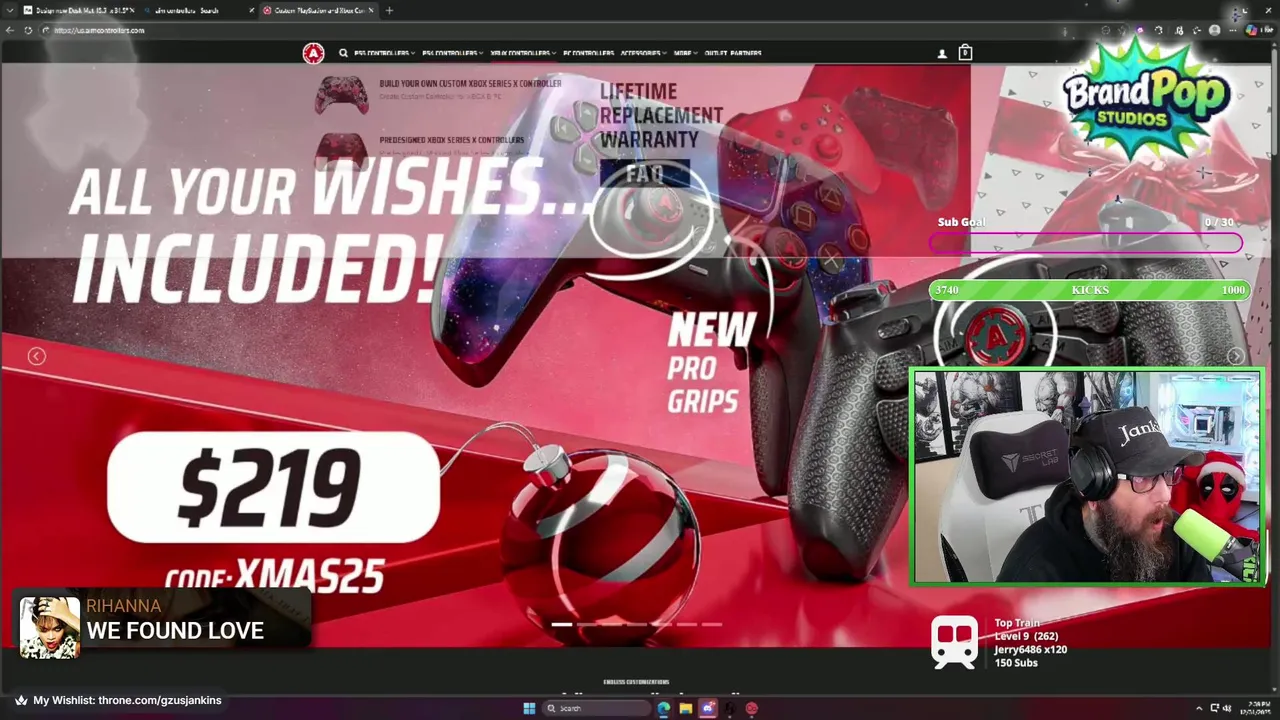The width and height of the screenshot is (1280, 720).
Task: Go to next banner slide arrow
Action: pyautogui.click(x=1236, y=356)
